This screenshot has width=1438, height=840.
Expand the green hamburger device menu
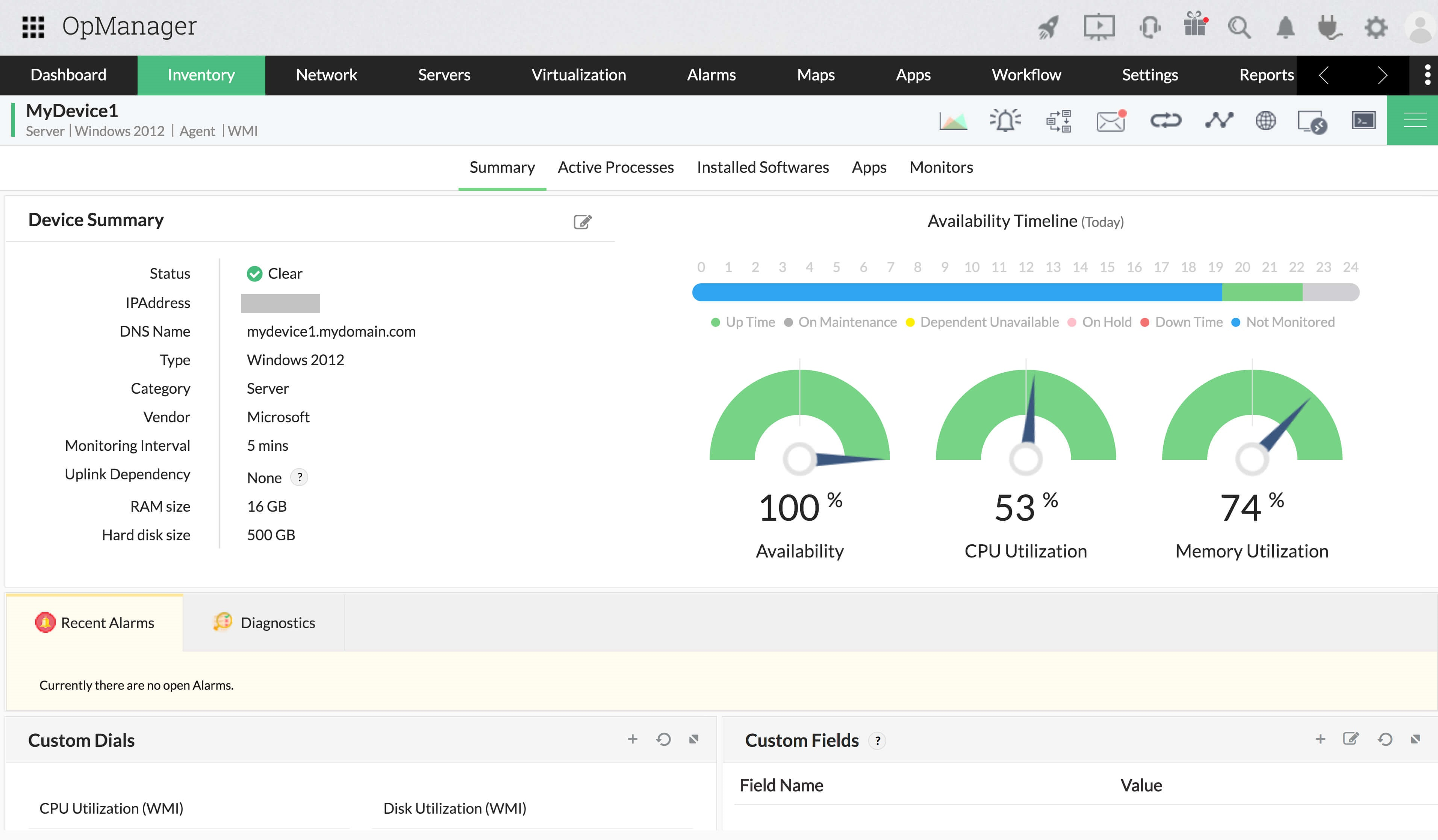1415,120
